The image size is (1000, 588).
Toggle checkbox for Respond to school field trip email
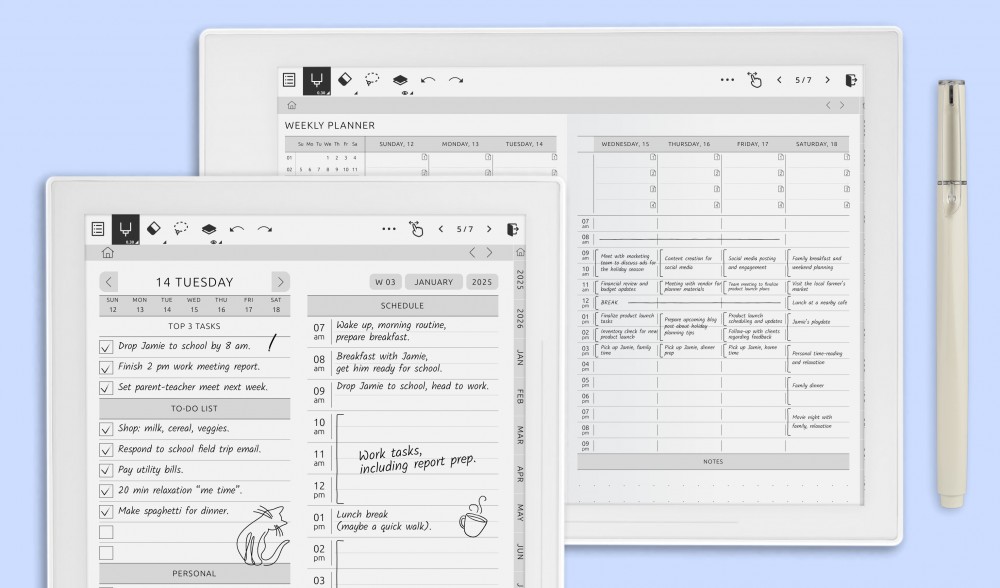pos(106,450)
